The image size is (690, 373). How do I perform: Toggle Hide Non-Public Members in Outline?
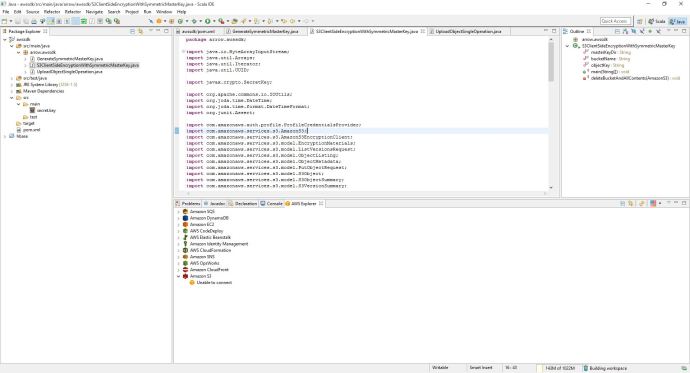[x=650, y=31]
